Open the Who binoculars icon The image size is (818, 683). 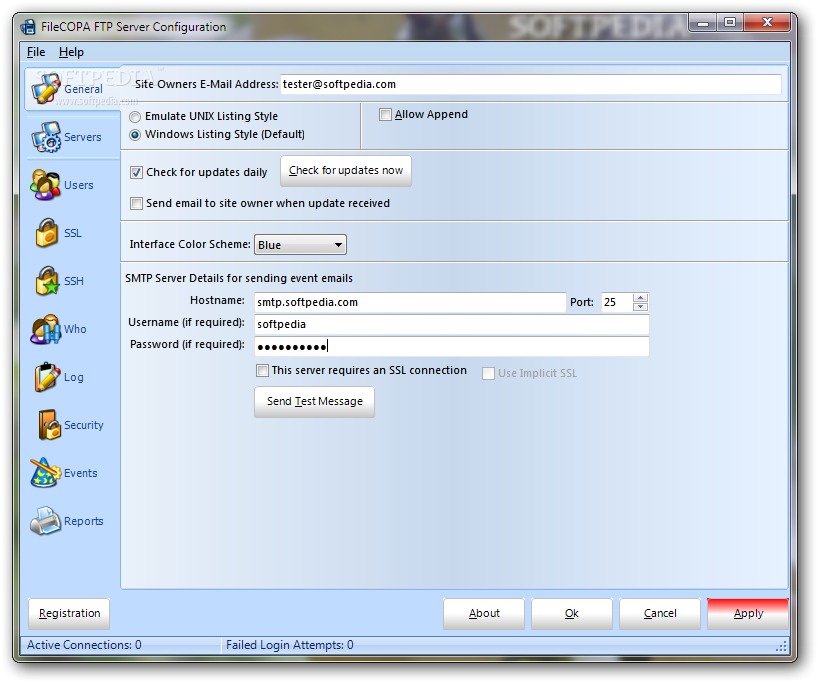tap(45, 329)
